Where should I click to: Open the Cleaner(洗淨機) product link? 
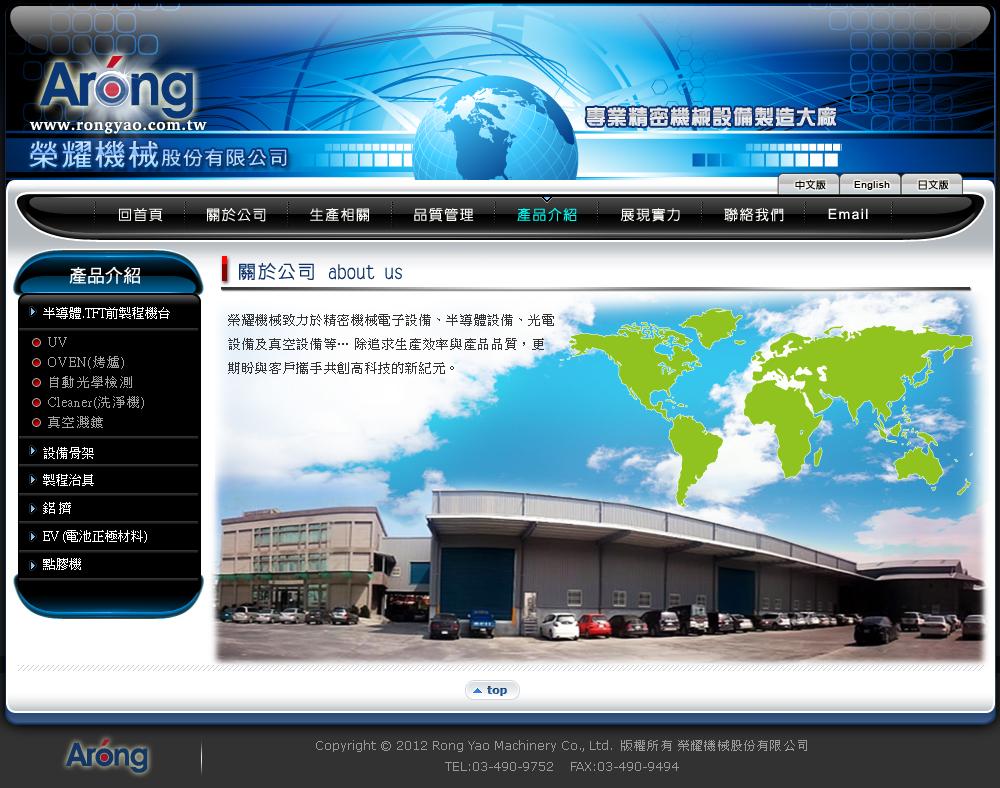(x=96, y=402)
